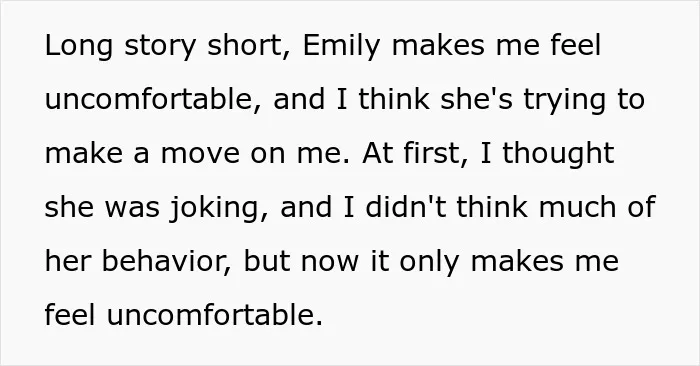Click the word 'joking,' on the fourth line
The height and width of the screenshot is (366, 700).
[x=219, y=209]
